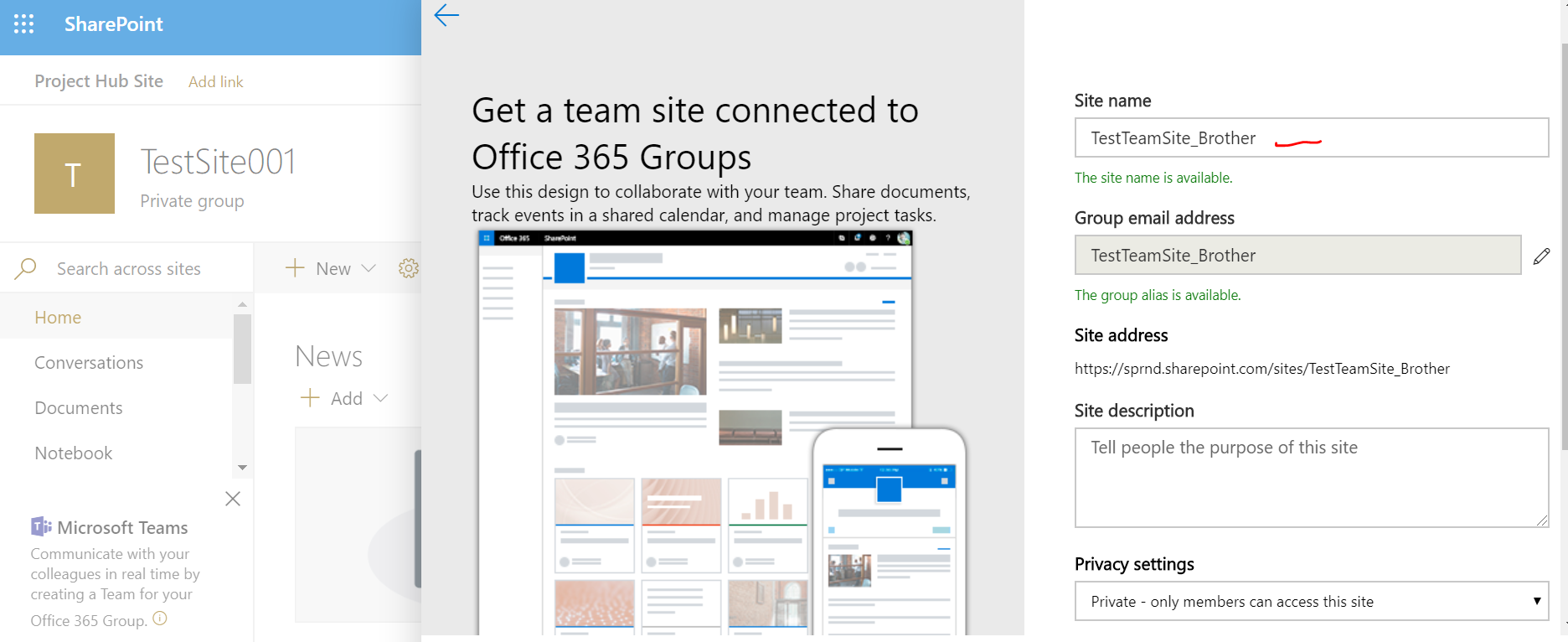1568x642 pixels.
Task: Show info about Office 365 Group
Action: tap(160, 619)
